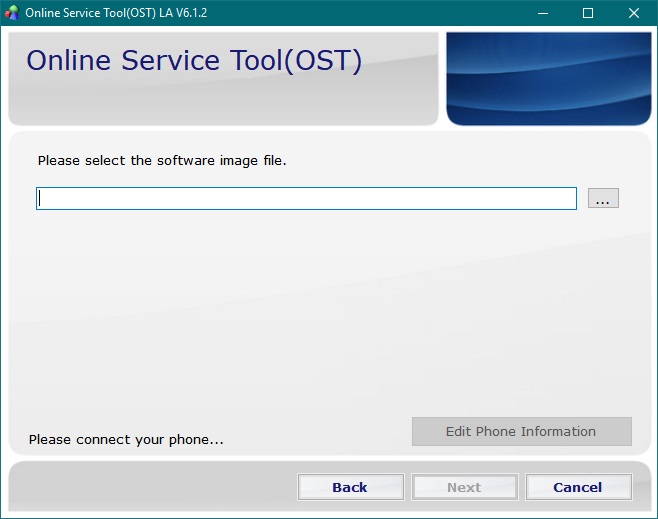The width and height of the screenshot is (658, 519).
Task: Close the Online Service Tool window
Action: click(x=634, y=13)
